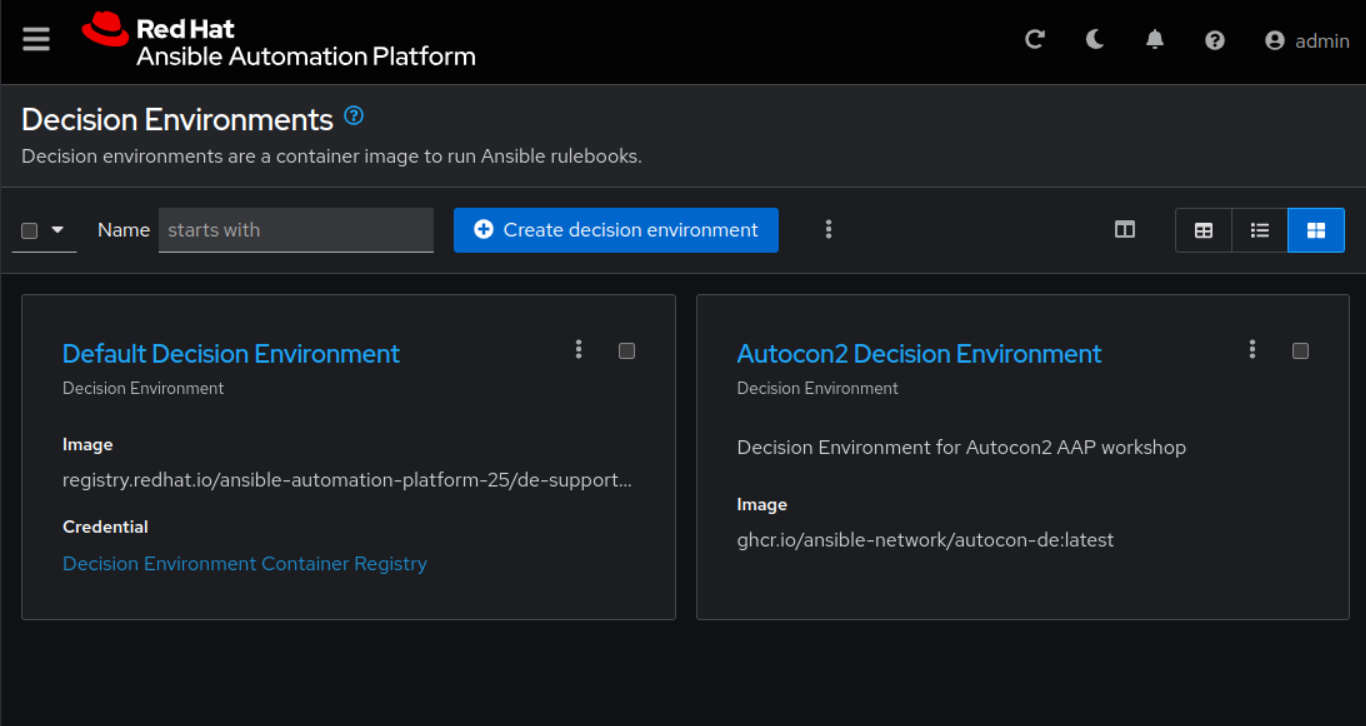Click the Name filter label

pyautogui.click(x=124, y=230)
